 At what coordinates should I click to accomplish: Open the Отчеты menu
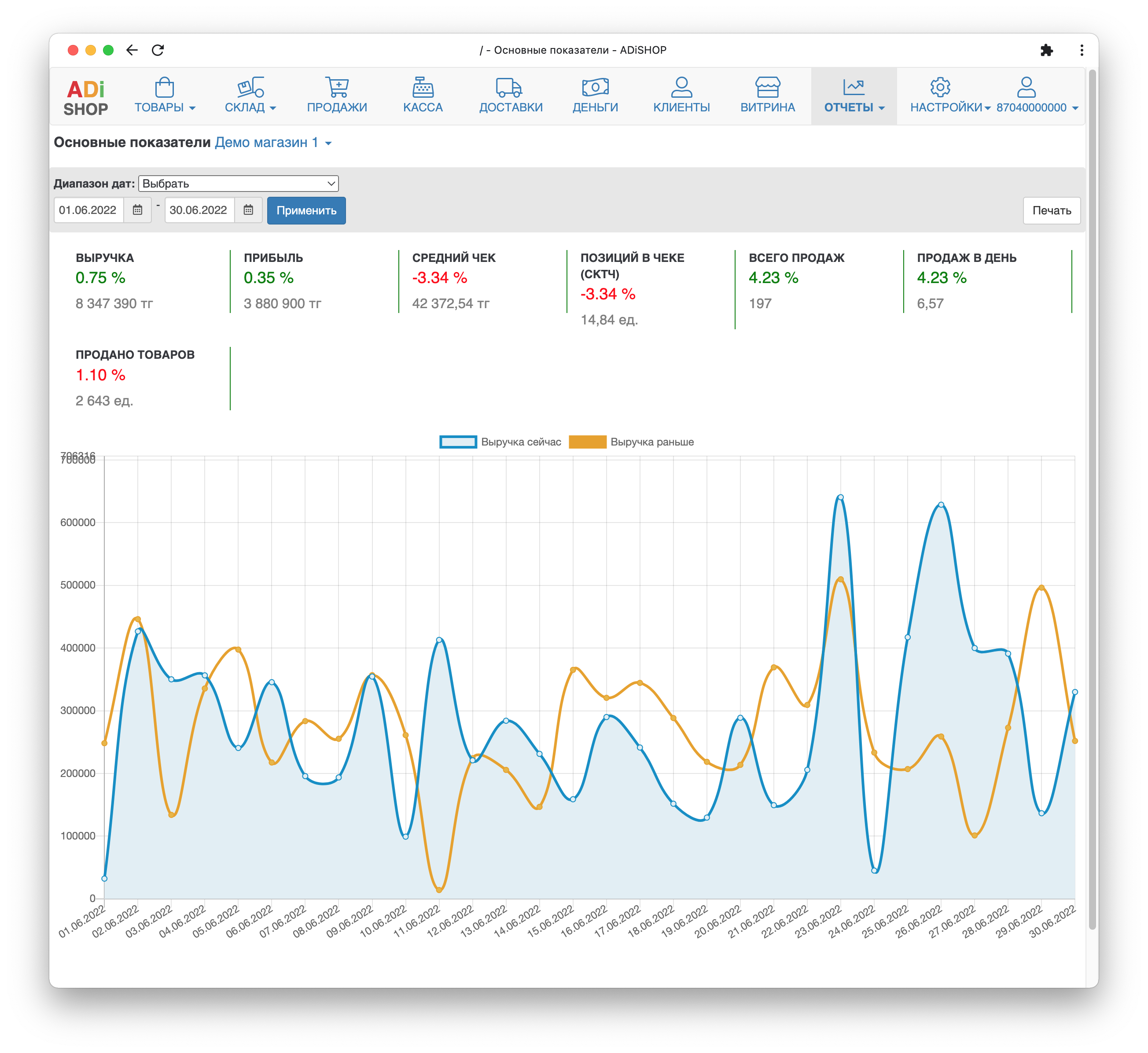click(x=854, y=107)
